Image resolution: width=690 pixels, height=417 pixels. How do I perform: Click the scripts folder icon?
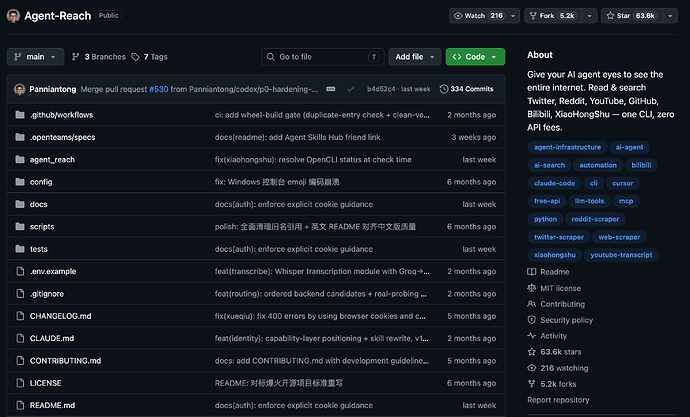click(x=20, y=227)
